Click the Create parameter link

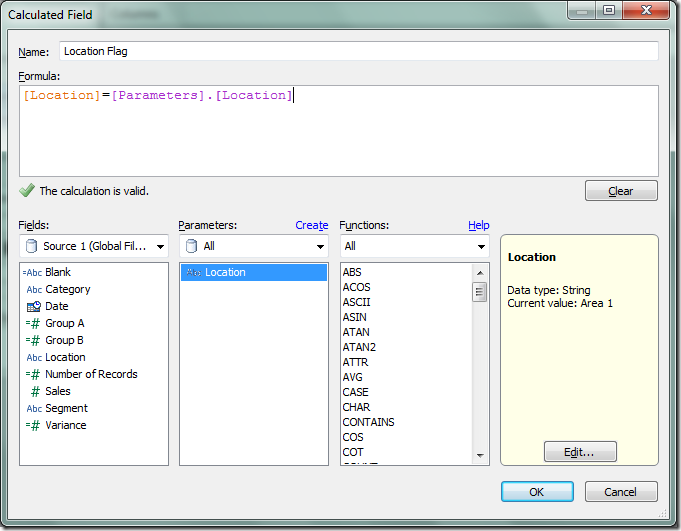311,225
